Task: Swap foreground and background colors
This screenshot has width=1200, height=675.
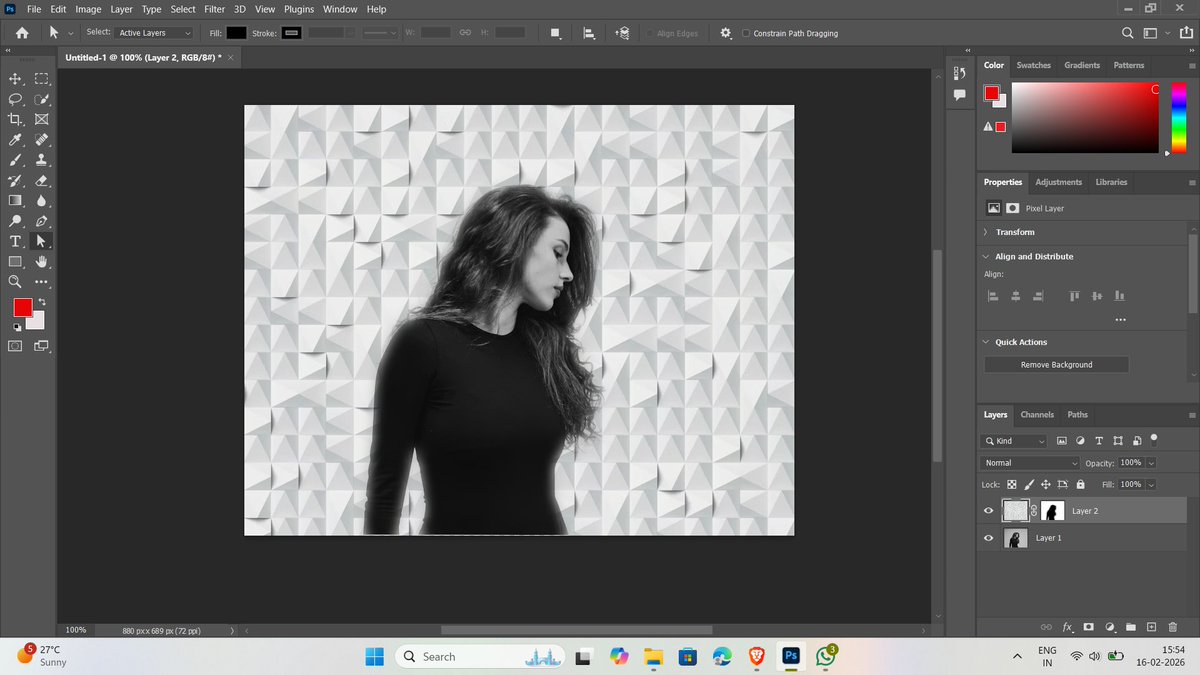Action: pyautogui.click(x=42, y=301)
